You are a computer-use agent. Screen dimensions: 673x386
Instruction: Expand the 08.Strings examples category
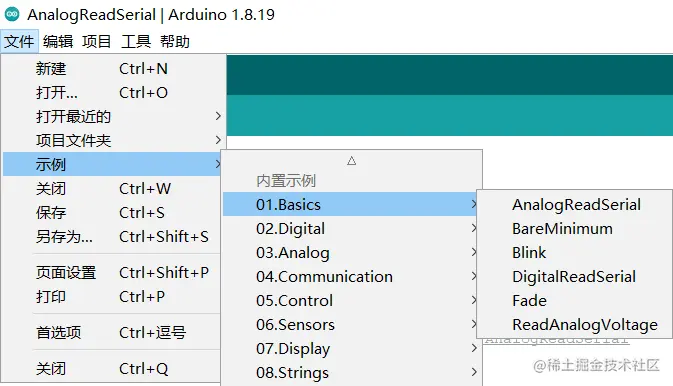click(x=352, y=373)
